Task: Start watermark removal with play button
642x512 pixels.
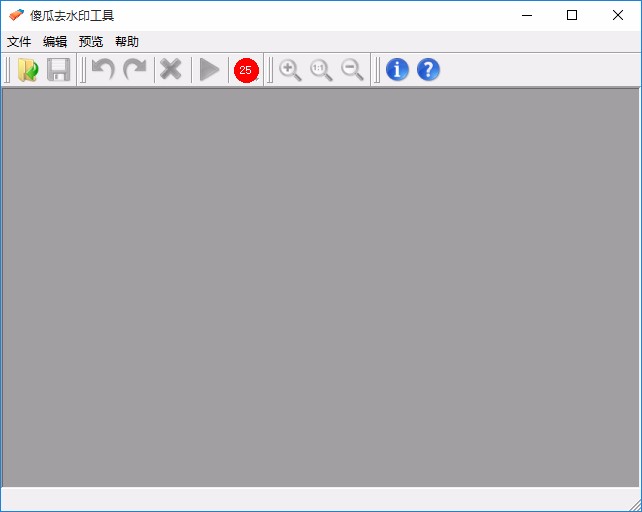Action: click(x=209, y=70)
